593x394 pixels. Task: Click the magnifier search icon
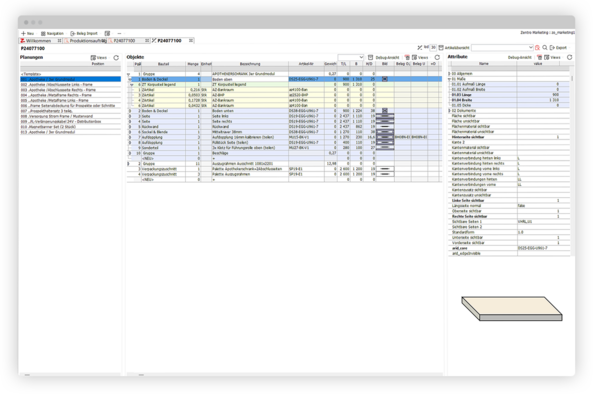pos(545,48)
